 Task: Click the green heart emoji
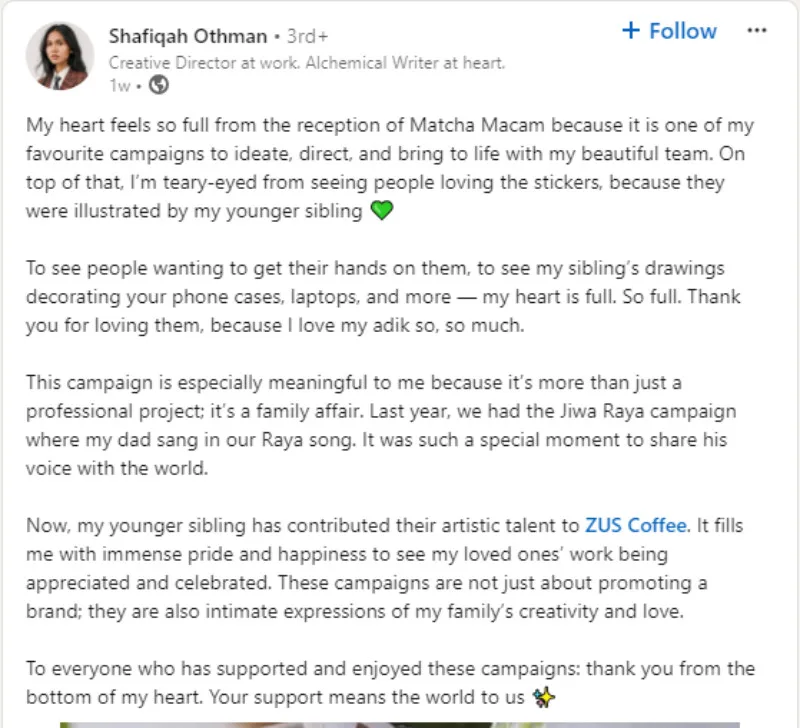382,212
